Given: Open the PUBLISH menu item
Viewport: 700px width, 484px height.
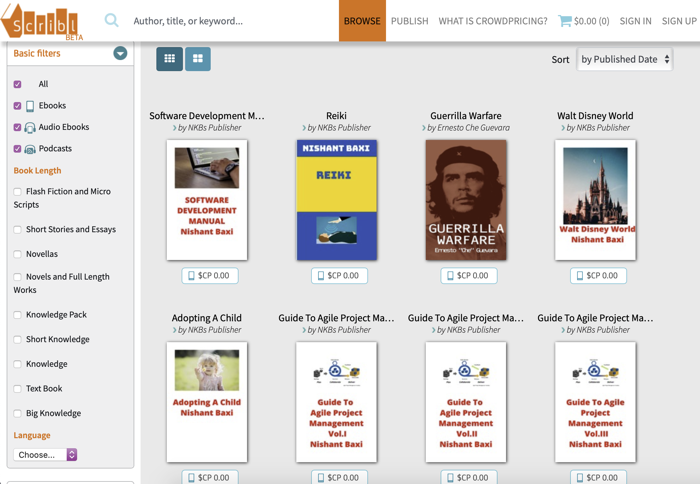Looking at the screenshot, I should coord(409,21).
